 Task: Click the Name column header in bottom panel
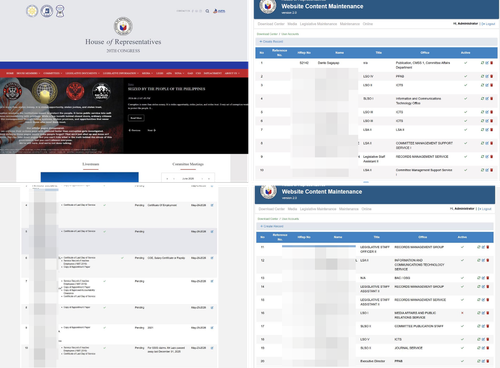click(x=338, y=237)
